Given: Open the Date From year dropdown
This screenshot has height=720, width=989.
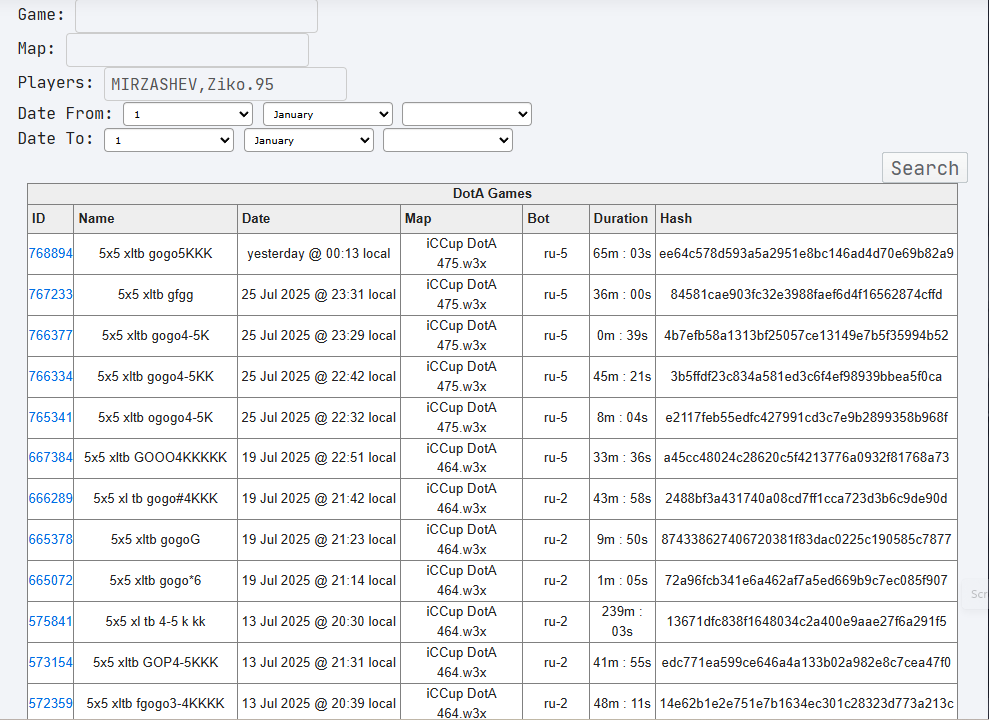Looking at the screenshot, I should pyautogui.click(x=467, y=114).
